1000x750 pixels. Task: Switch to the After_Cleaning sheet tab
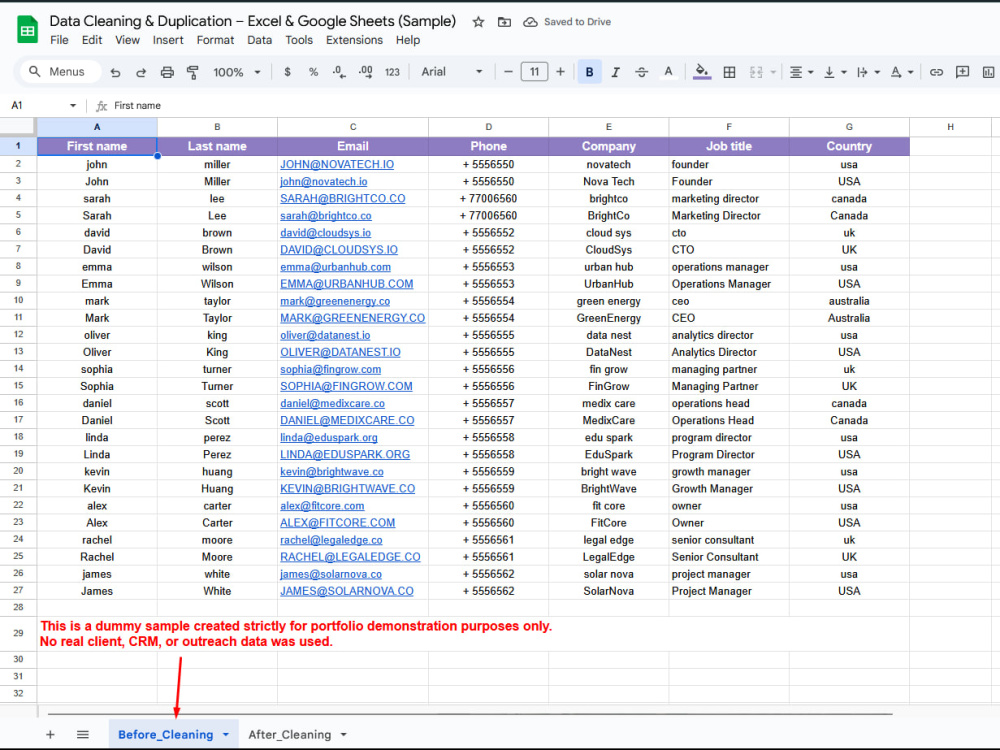click(290, 735)
